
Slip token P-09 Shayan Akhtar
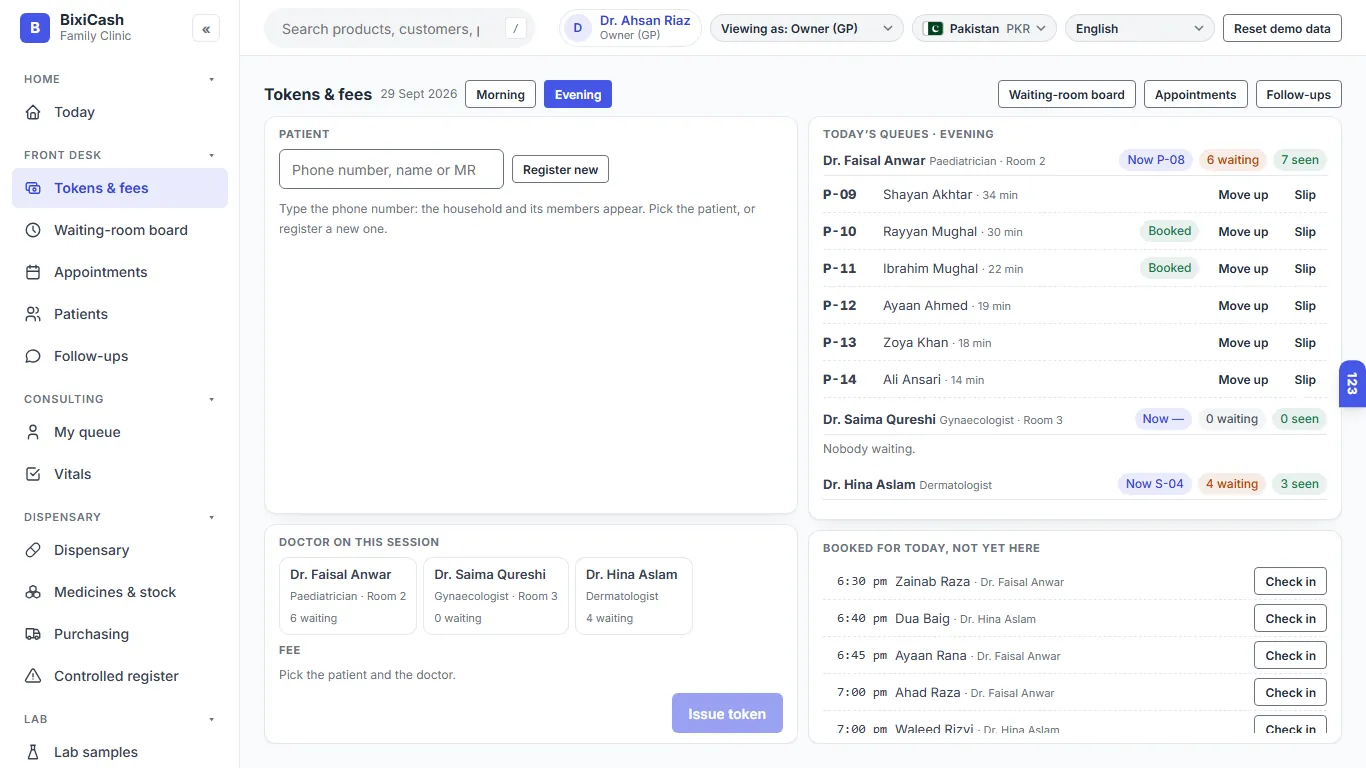pos(1305,195)
